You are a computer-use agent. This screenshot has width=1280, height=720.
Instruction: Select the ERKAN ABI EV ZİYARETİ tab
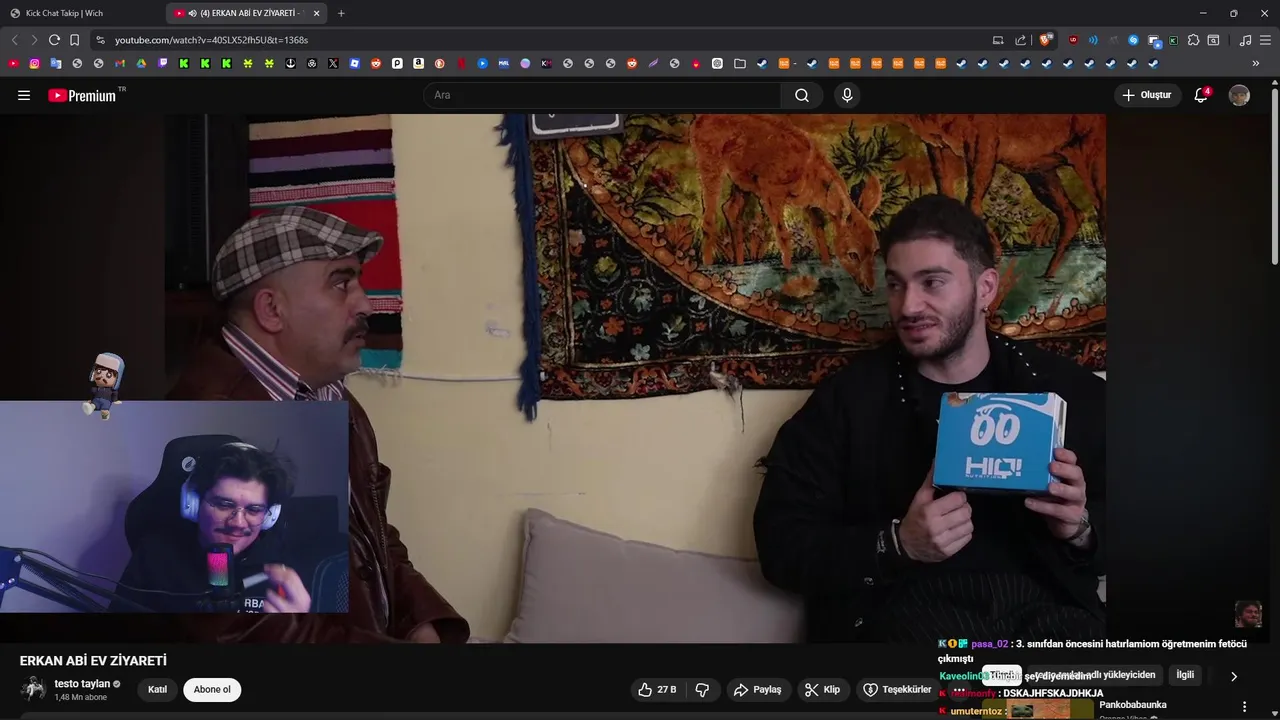coord(245,13)
